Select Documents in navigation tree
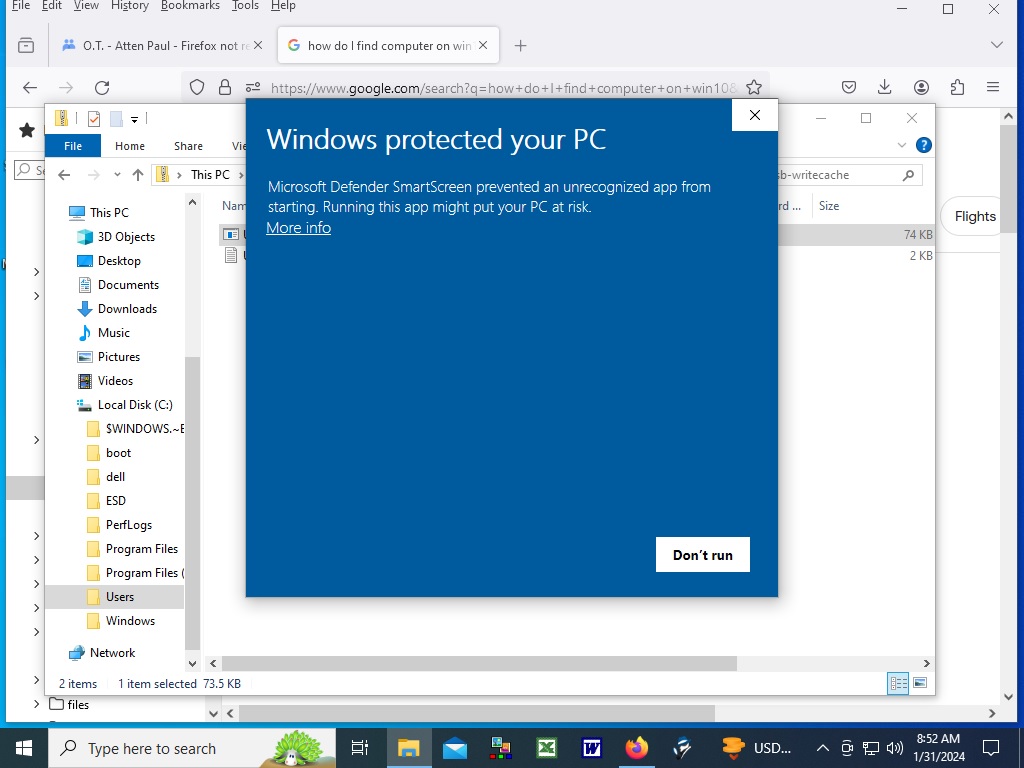Image resolution: width=1024 pixels, height=768 pixels. [x=128, y=285]
